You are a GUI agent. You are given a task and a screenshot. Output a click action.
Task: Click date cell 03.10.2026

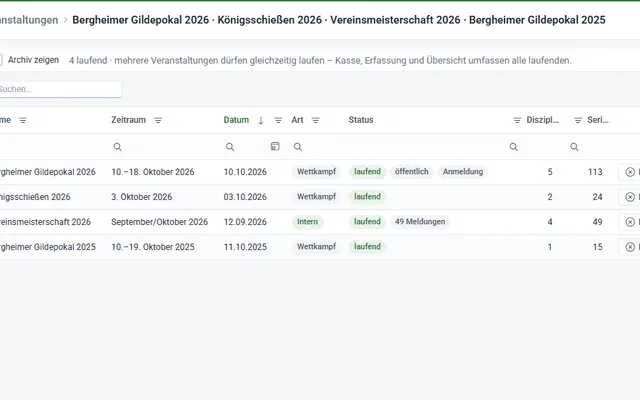click(x=245, y=197)
